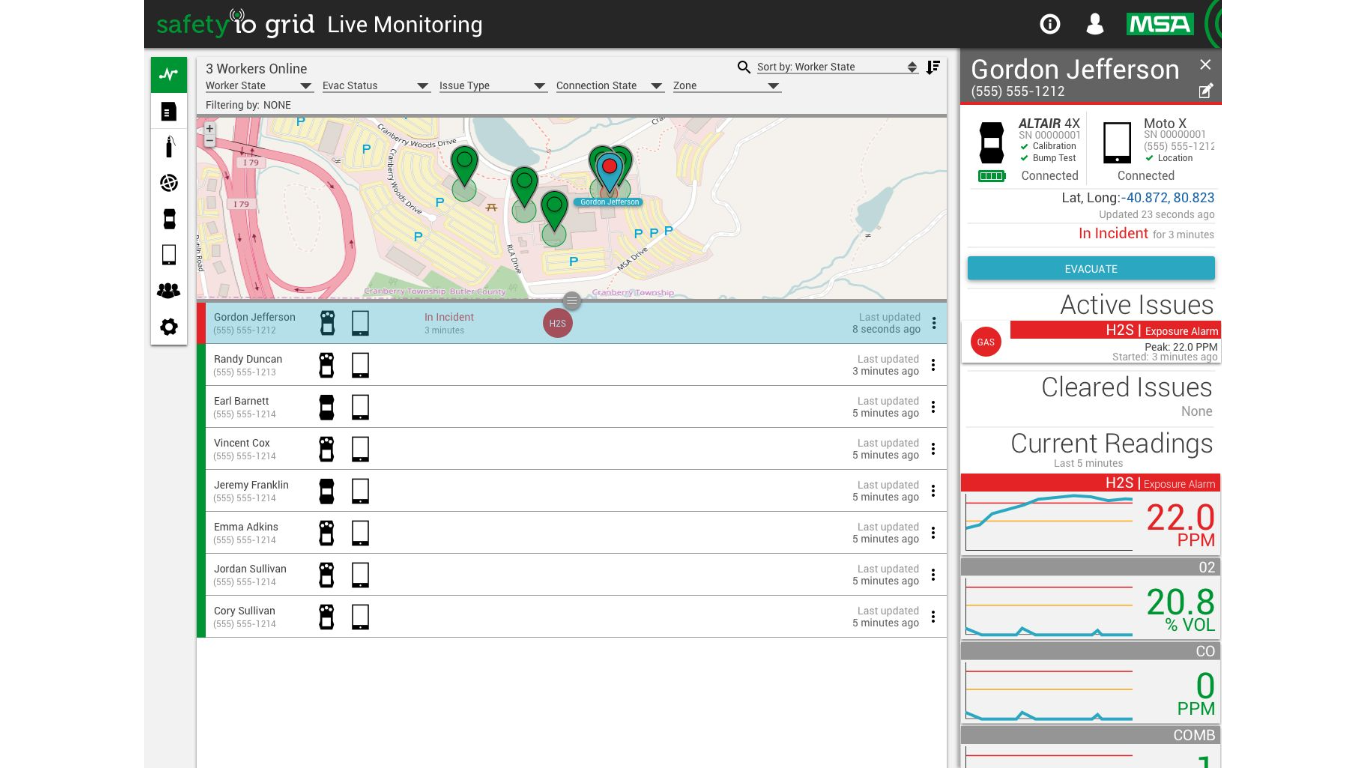Open the workers group icon in sidebar
The height and width of the screenshot is (768, 1366).
pos(167,290)
